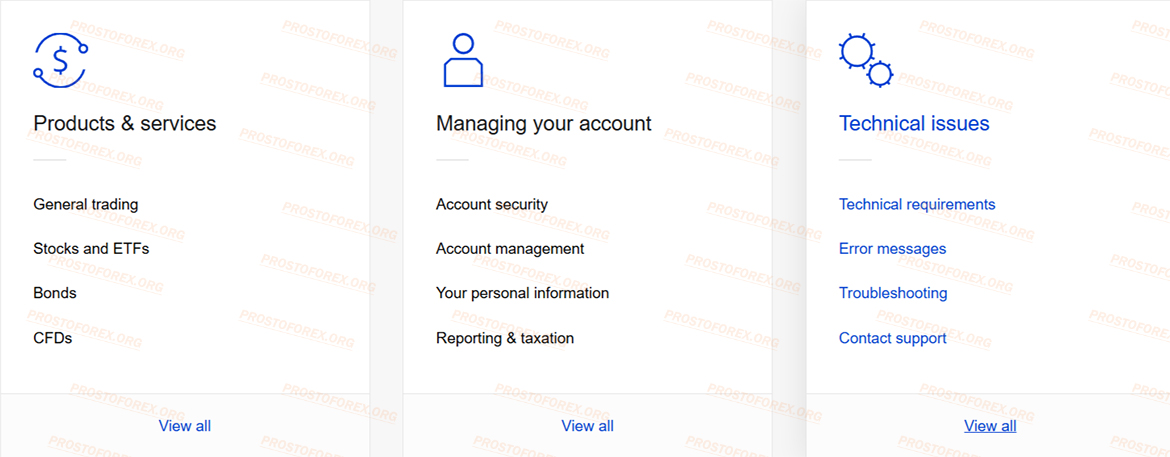Open Reporting & taxation topic
This screenshot has width=1170, height=457.
click(x=505, y=339)
